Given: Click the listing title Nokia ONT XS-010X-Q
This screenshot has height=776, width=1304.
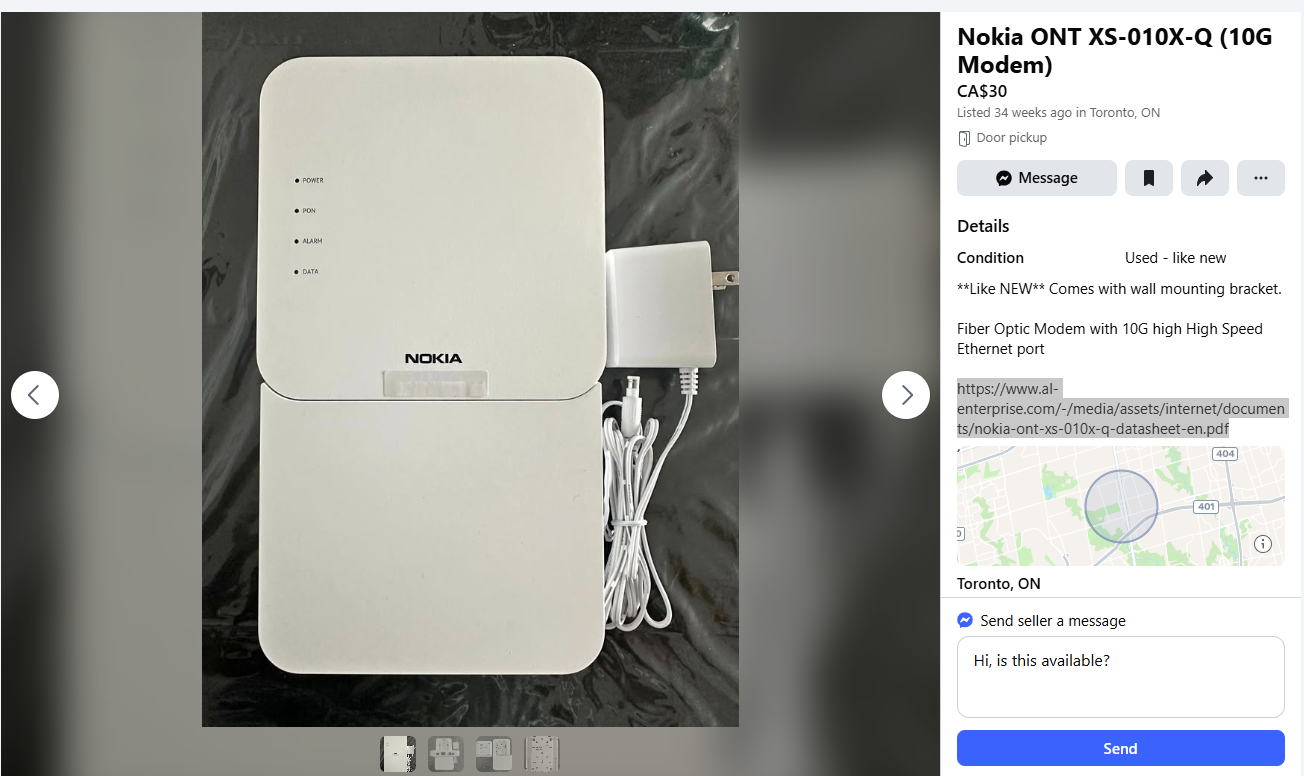Looking at the screenshot, I should coord(1114,51).
